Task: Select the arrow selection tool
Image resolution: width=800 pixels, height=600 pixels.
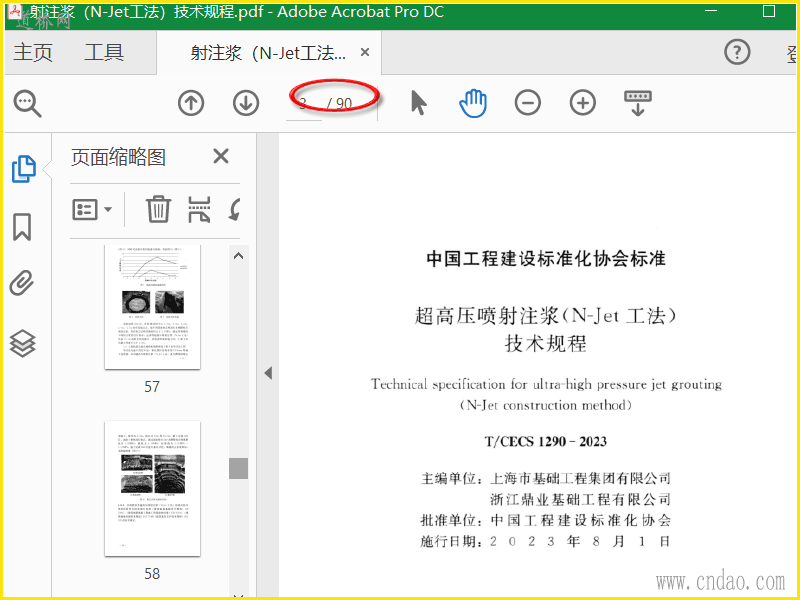Action: pos(418,103)
